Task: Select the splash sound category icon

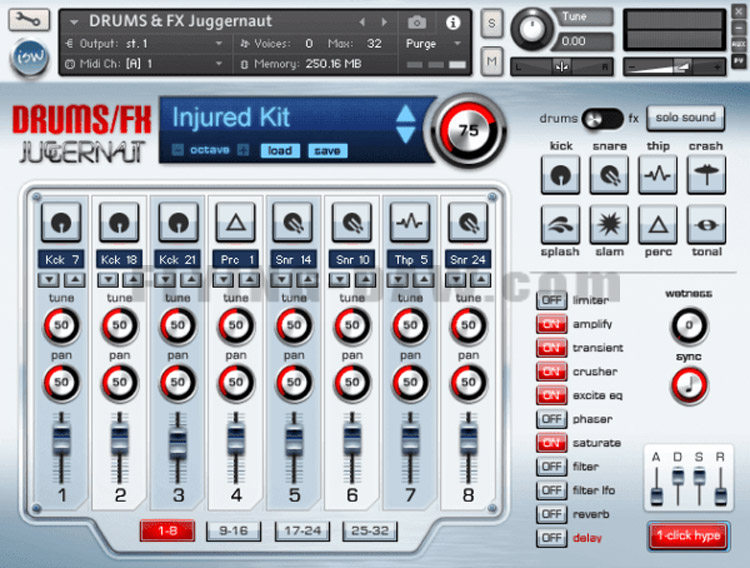Action: coord(561,224)
